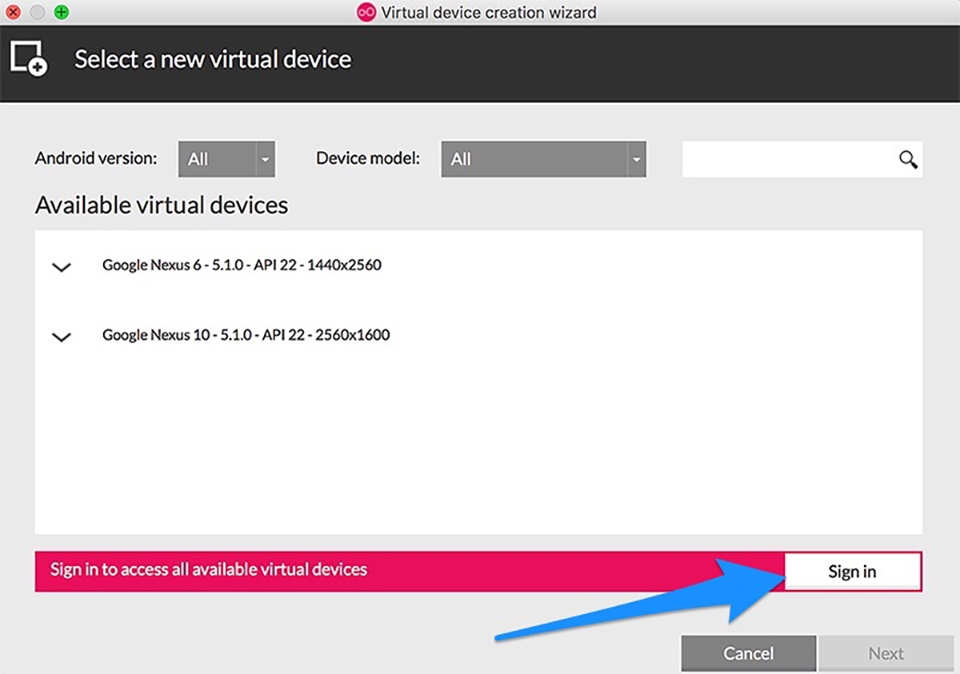Screen dimensions: 960x674
Task: Open the Android version dropdown
Action: (226, 159)
